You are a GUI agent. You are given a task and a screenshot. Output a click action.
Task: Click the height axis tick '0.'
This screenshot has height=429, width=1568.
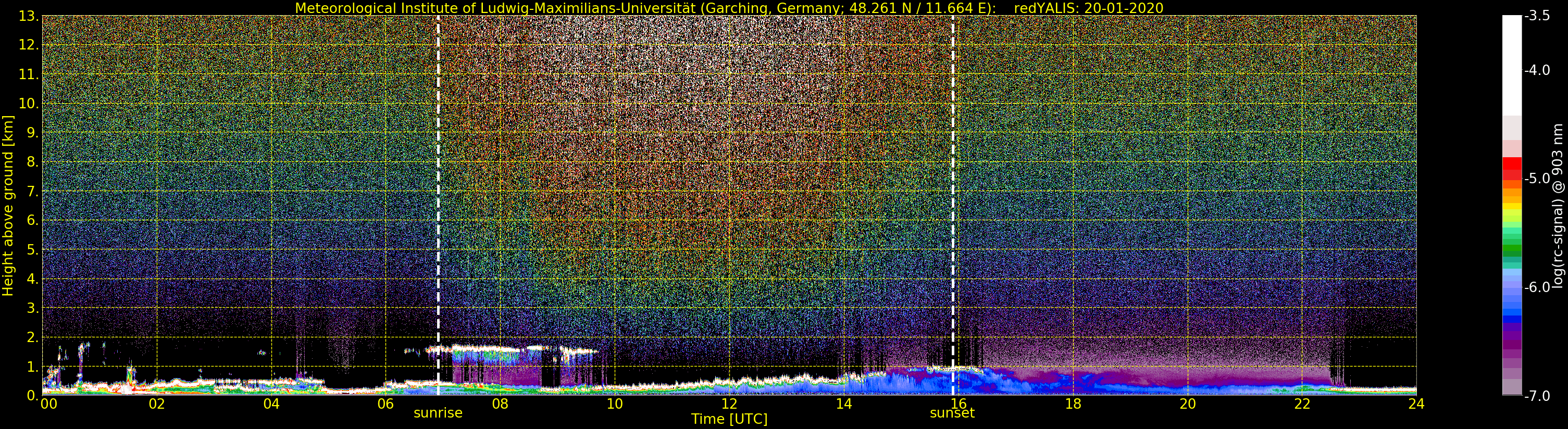pyautogui.click(x=32, y=396)
